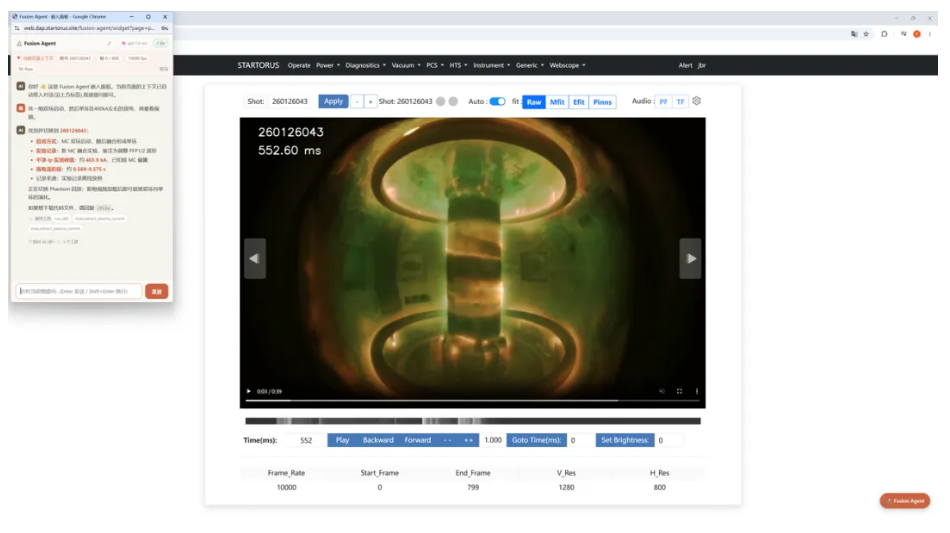Click the widget address bar URL
Screen dimensions: 950x533
click(x=89, y=28)
